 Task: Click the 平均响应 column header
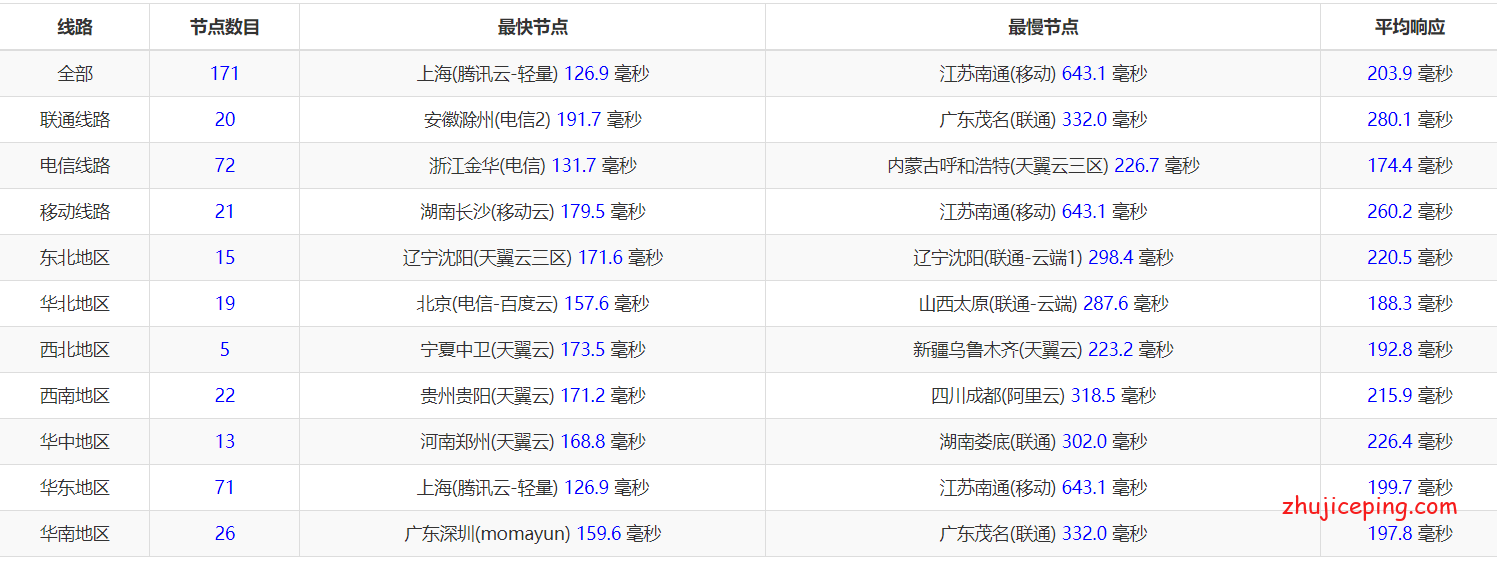click(x=1410, y=28)
